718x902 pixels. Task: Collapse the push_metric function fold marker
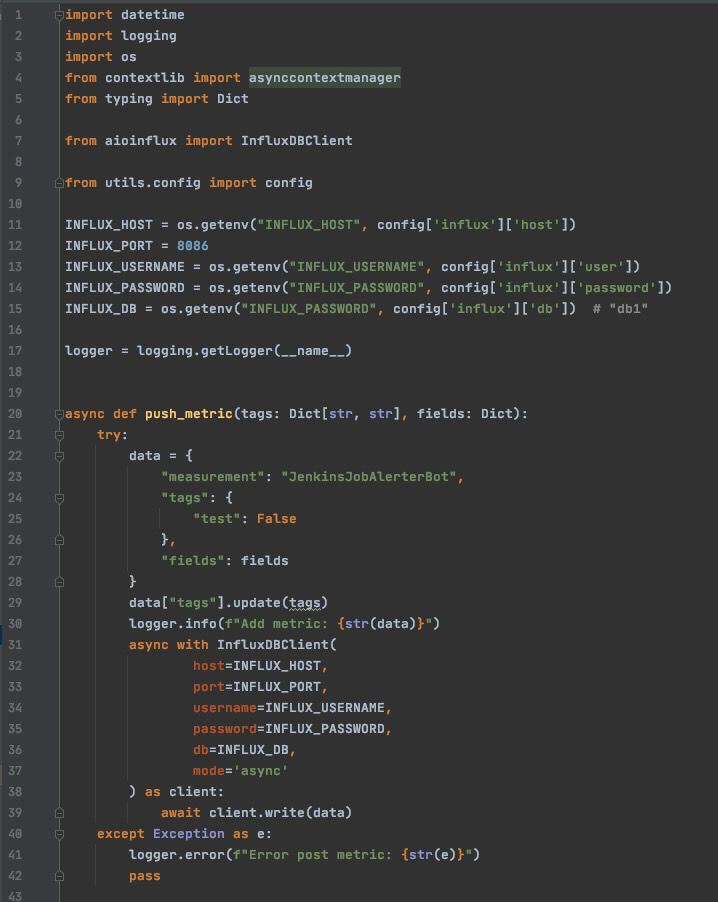[59, 414]
